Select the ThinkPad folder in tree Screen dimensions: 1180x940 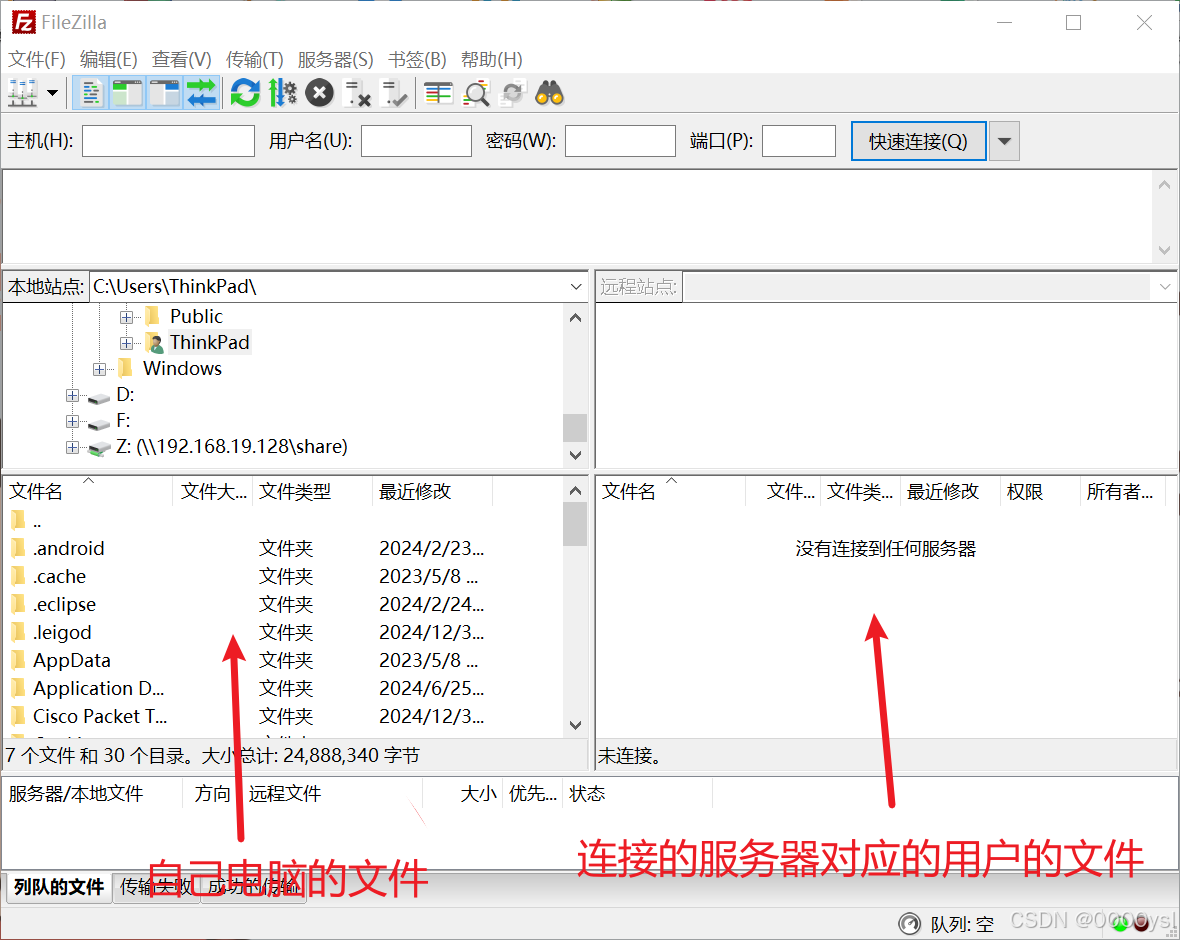[209, 342]
